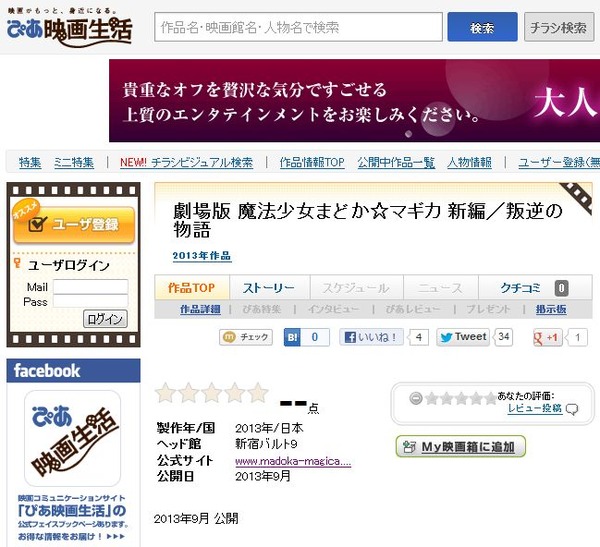
Task: Click the large average rating stars
Action: [x=212, y=393]
